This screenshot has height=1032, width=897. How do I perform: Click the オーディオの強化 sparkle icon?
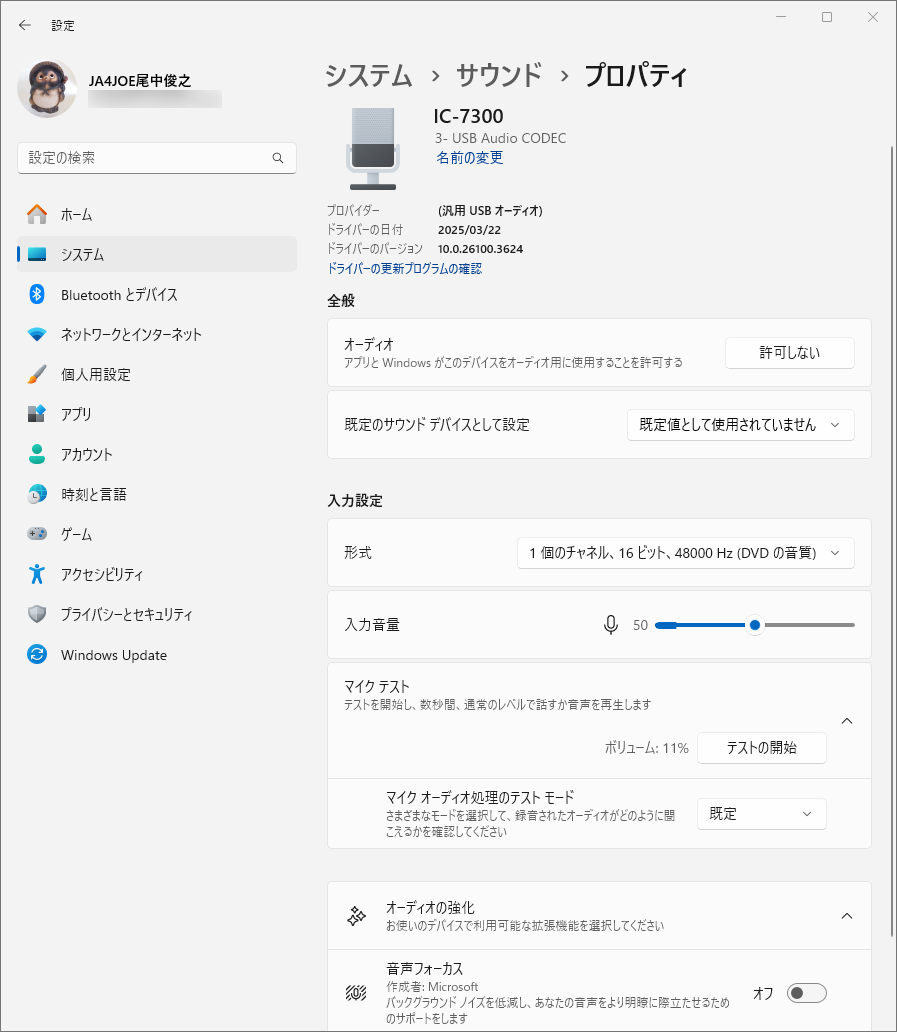click(x=357, y=916)
